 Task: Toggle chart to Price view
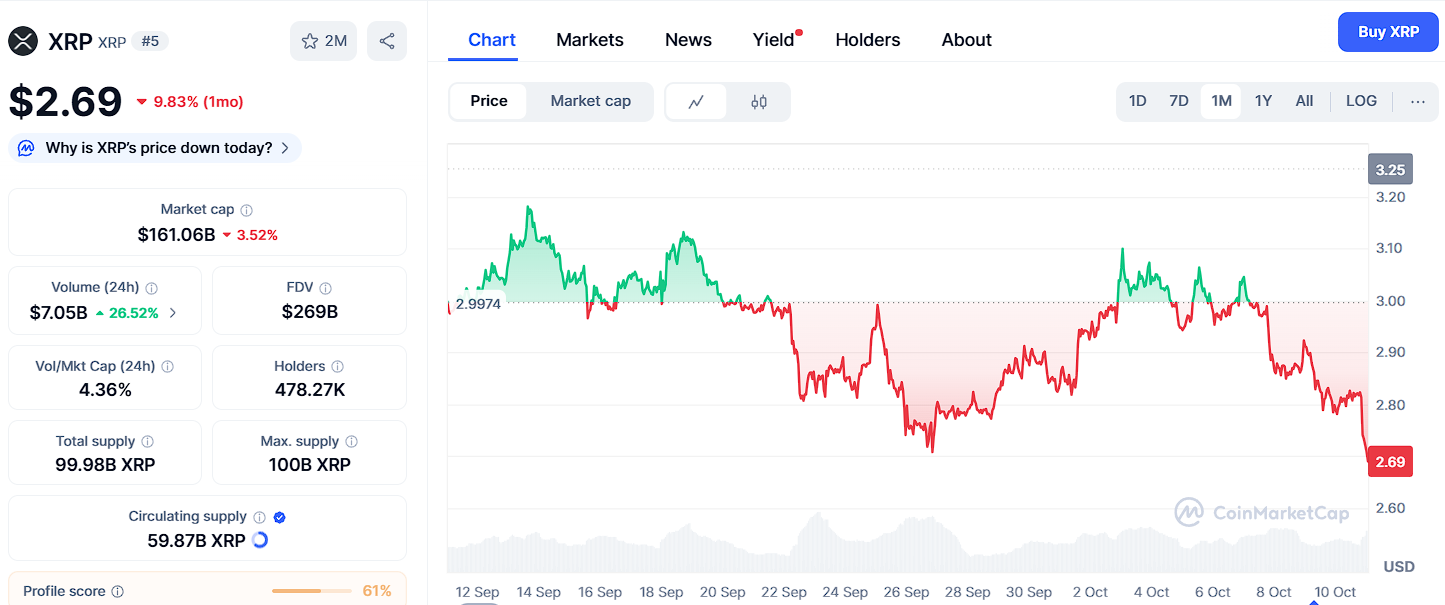click(x=489, y=101)
